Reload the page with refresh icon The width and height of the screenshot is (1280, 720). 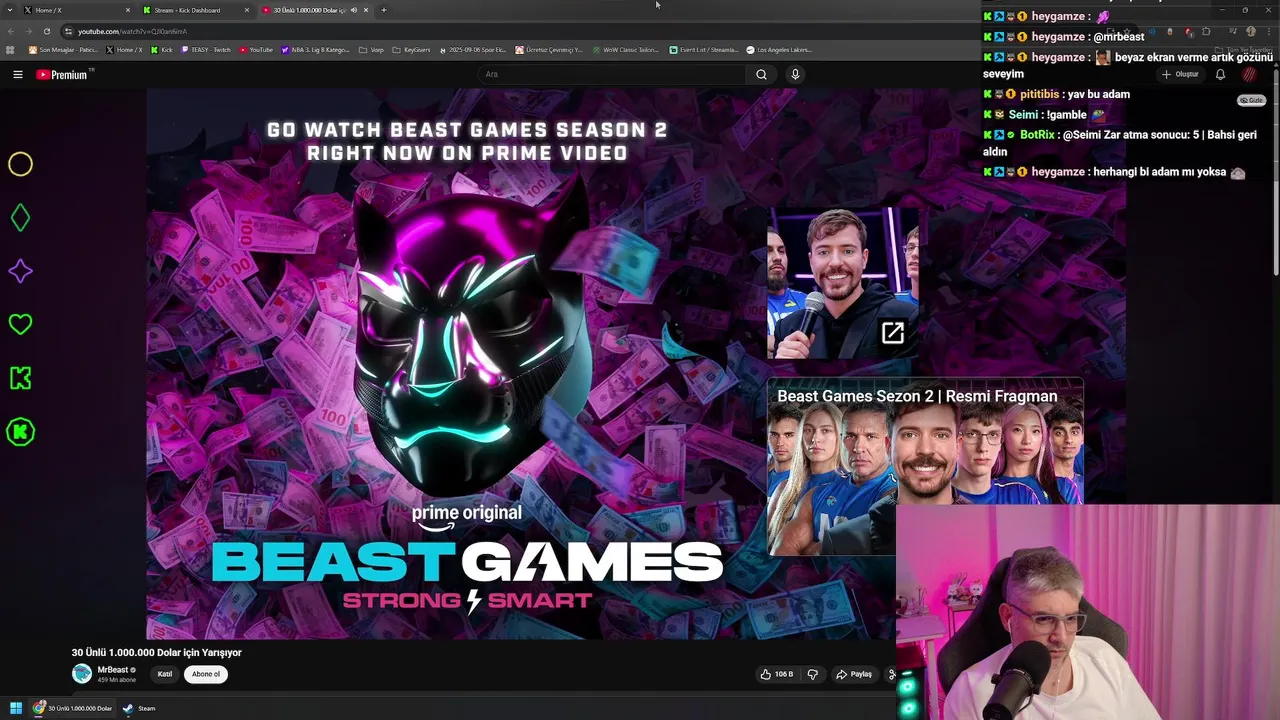[x=46, y=31]
